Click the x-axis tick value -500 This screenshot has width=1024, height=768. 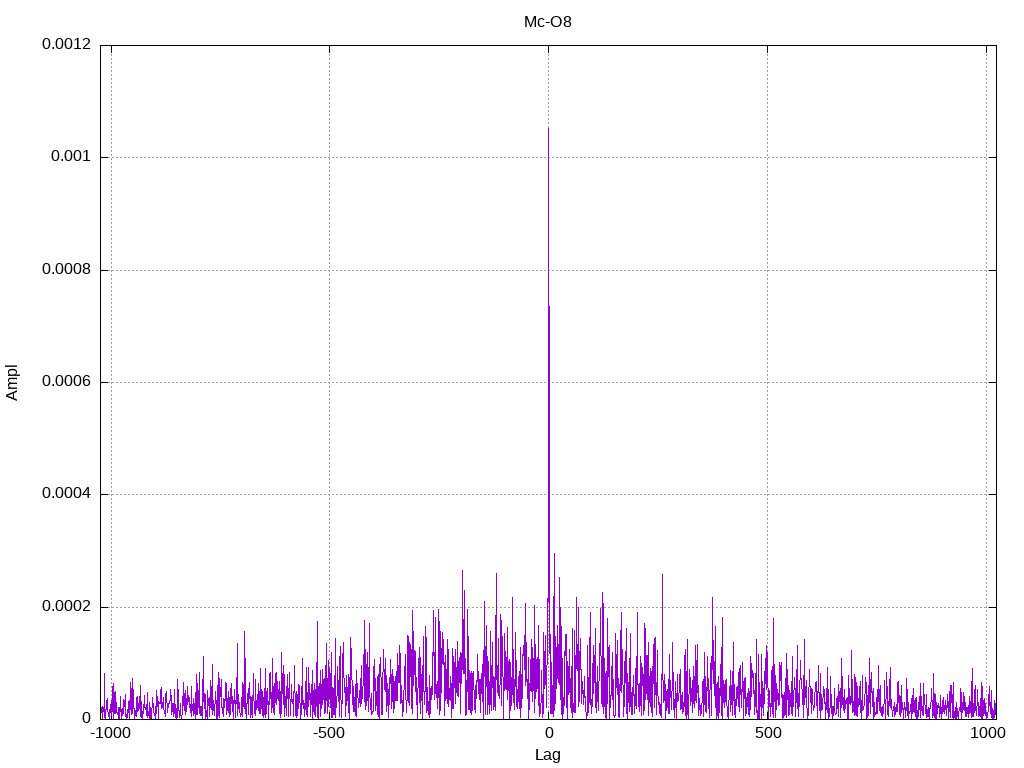point(328,733)
